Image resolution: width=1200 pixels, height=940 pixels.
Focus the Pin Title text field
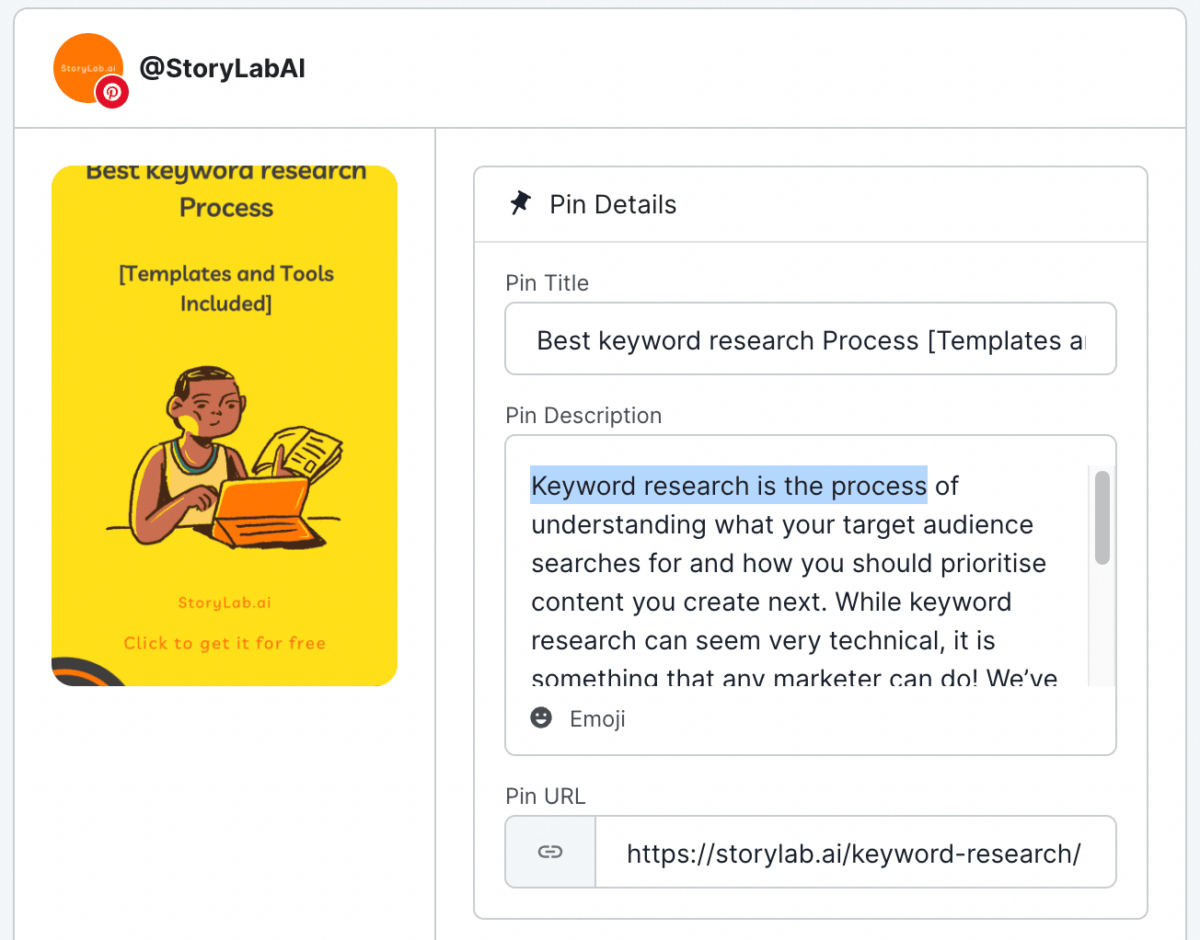810,340
